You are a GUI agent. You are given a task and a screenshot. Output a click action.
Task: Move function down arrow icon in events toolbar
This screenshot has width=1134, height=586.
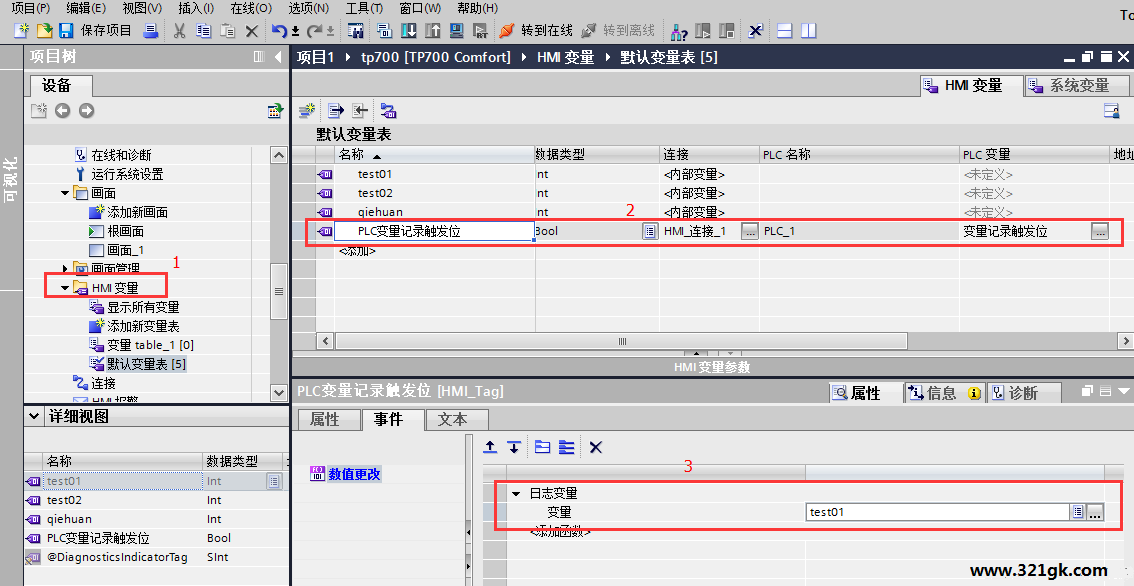[x=514, y=447]
